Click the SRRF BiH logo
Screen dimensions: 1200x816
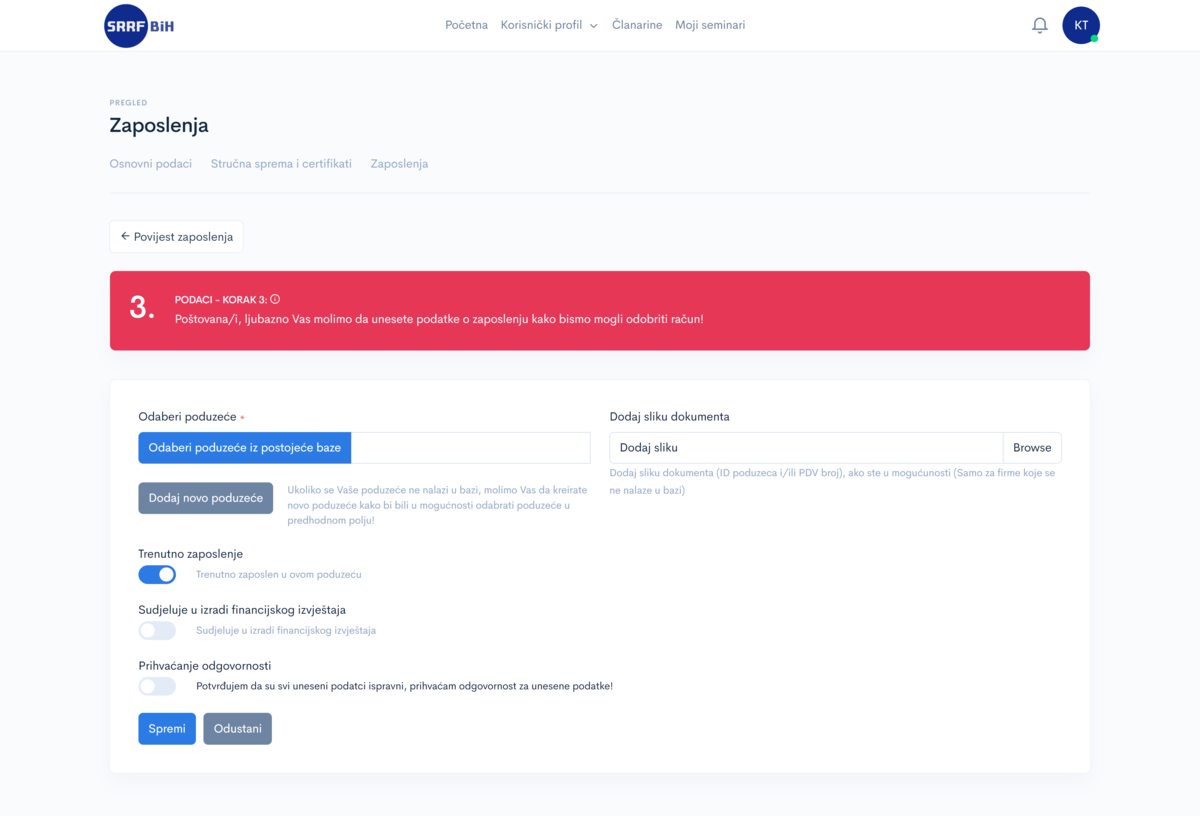point(139,26)
